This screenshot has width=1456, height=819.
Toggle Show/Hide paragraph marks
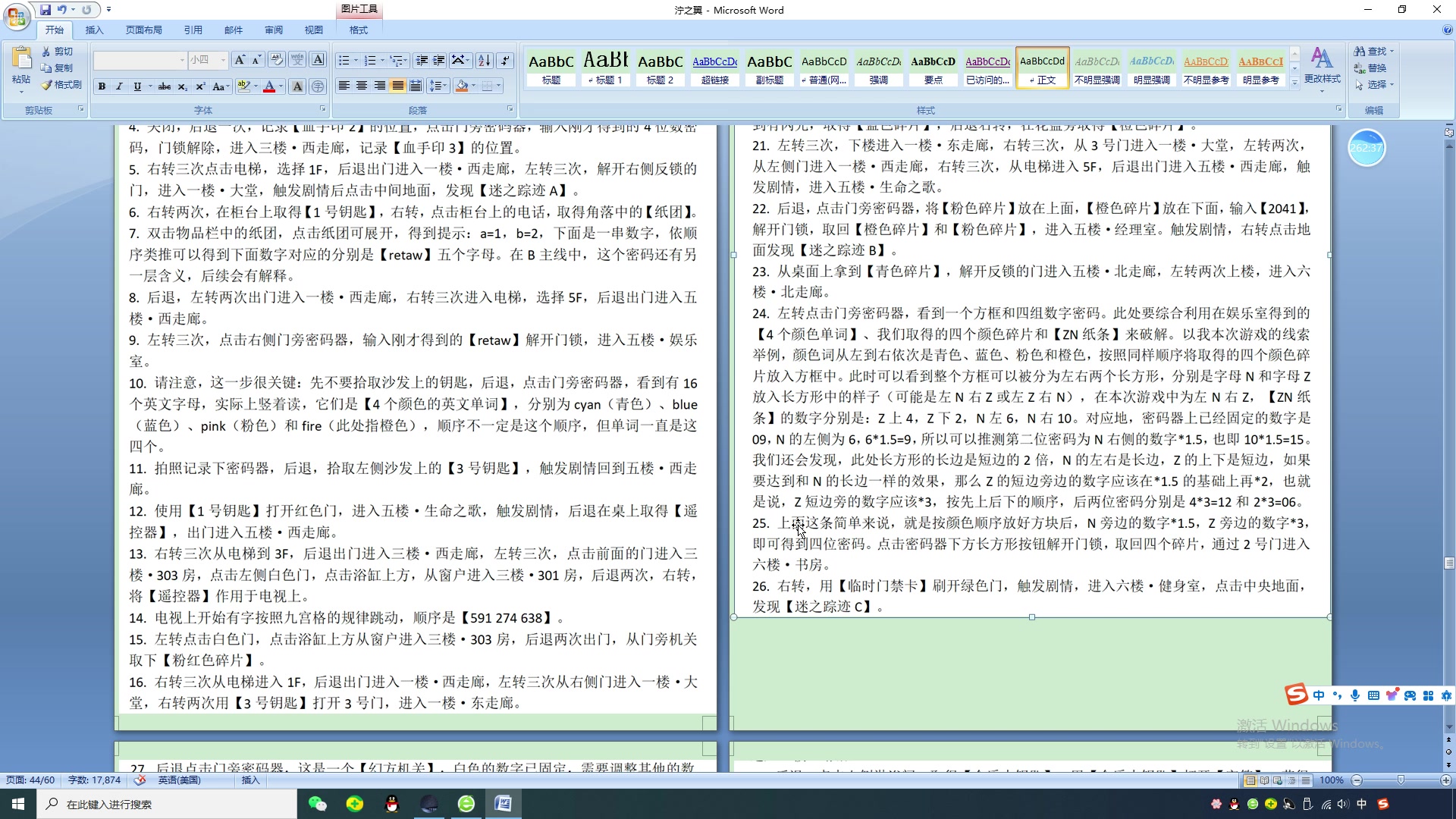point(506,60)
